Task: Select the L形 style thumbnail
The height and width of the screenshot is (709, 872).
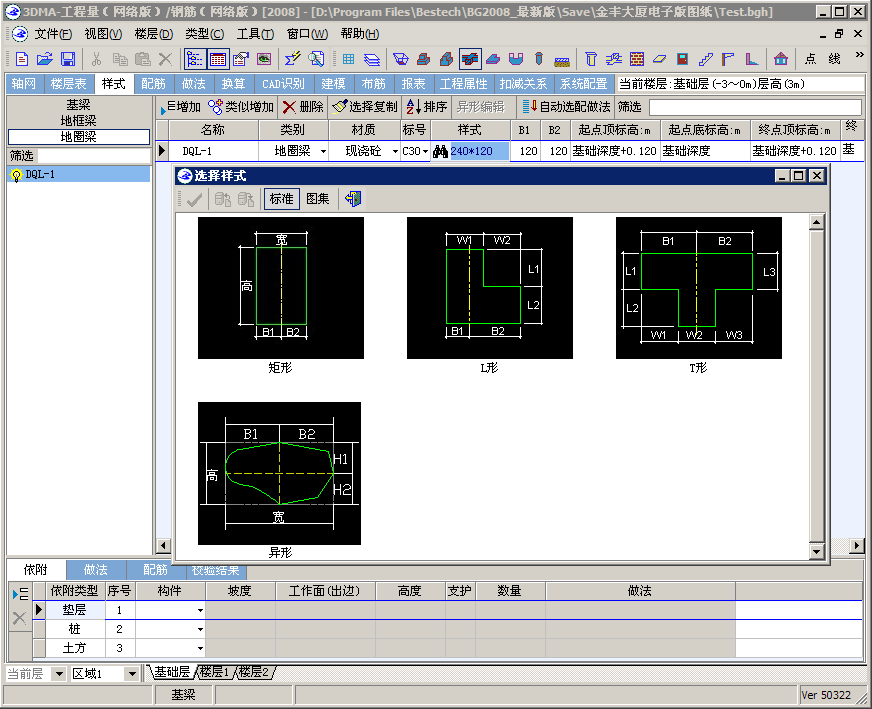Action: tap(490, 288)
